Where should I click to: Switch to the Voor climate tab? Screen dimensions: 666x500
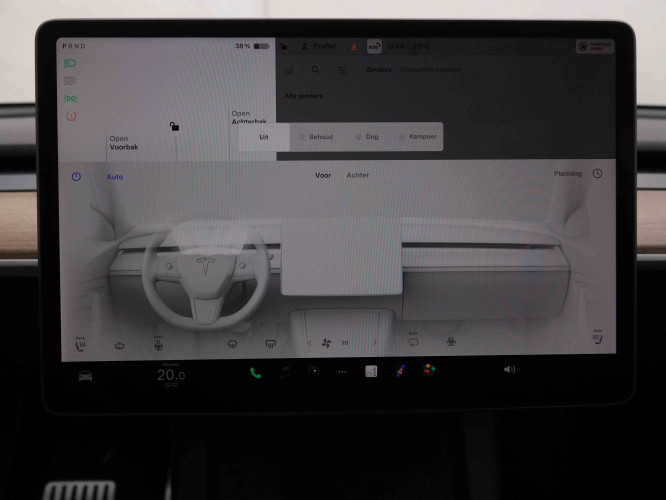click(x=323, y=175)
